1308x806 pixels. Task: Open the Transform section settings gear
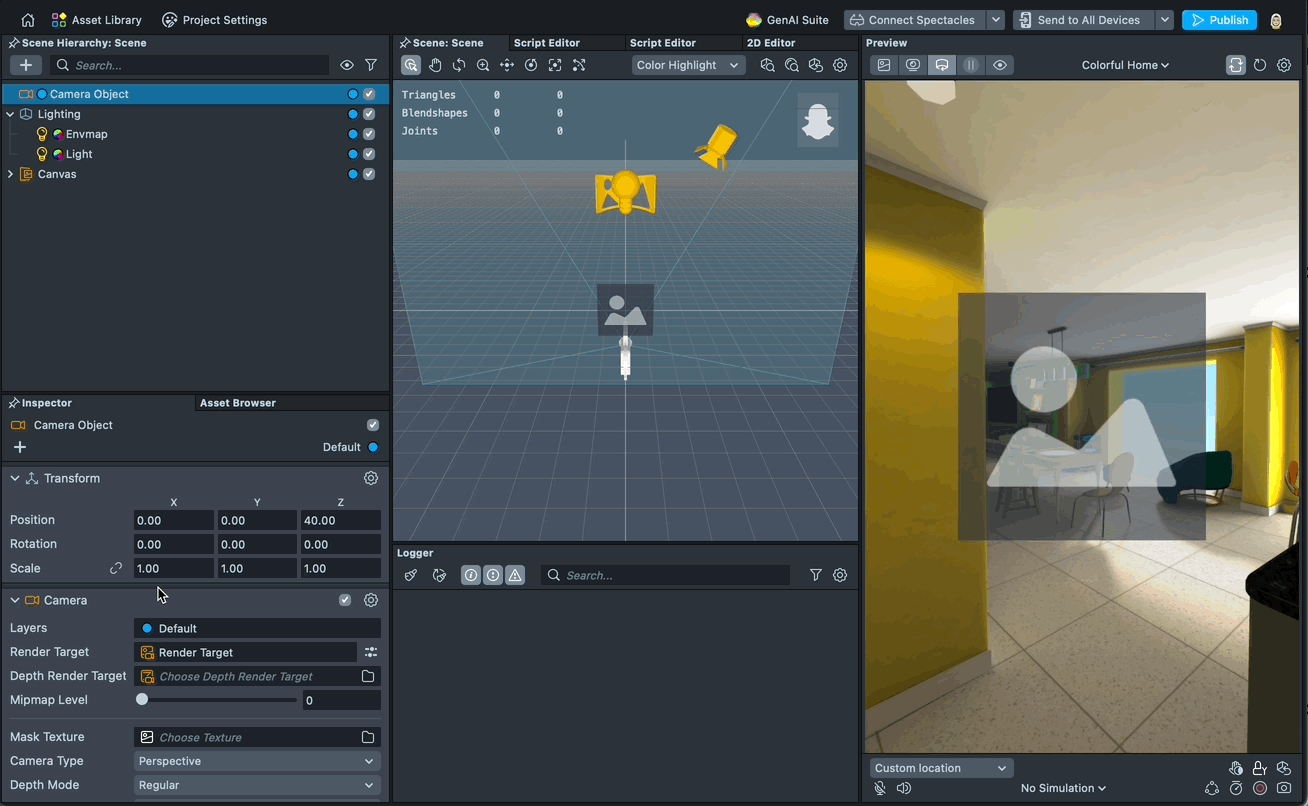(x=371, y=478)
